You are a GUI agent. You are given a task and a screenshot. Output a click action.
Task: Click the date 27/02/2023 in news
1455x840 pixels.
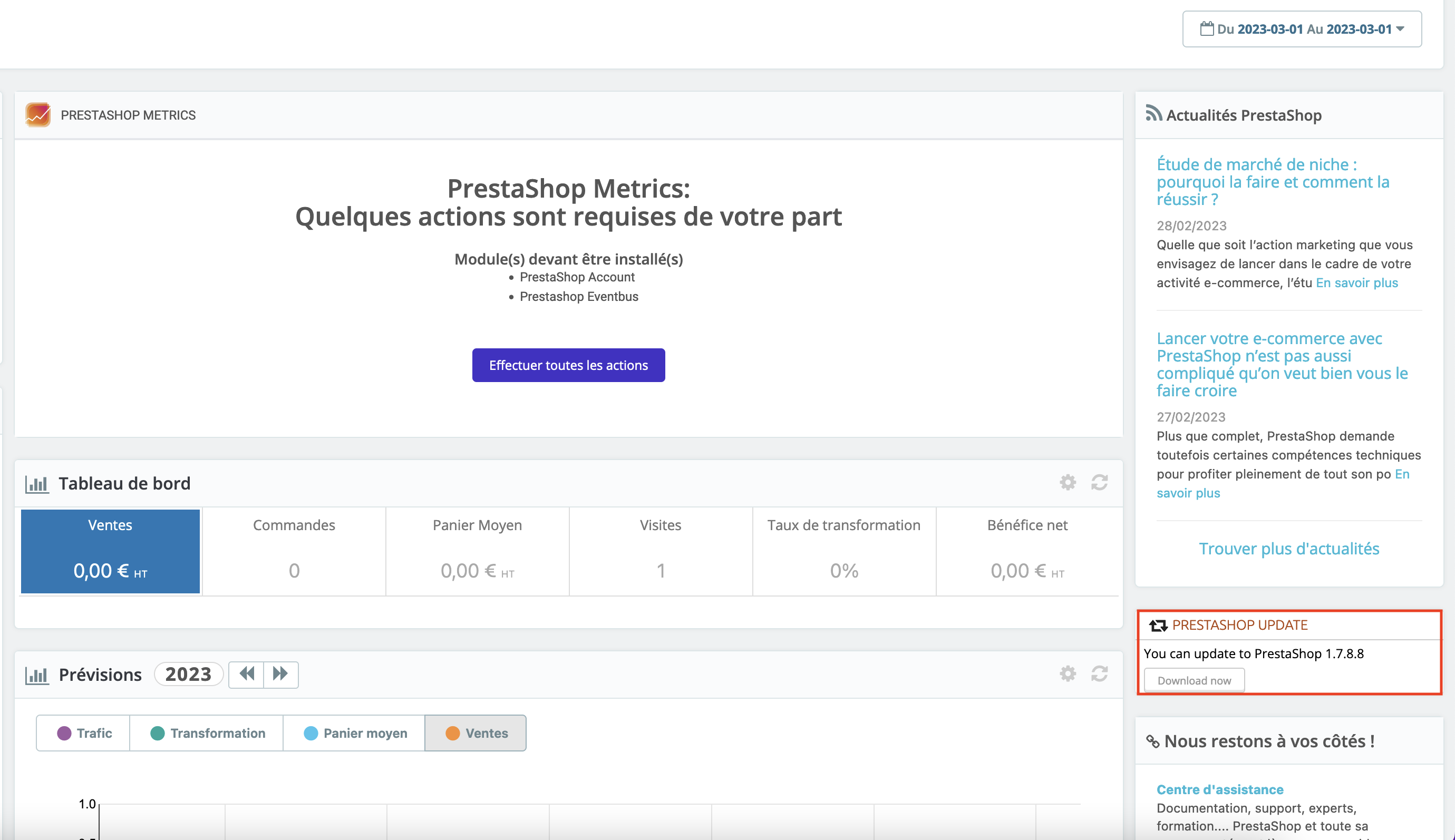(1191, 417)
